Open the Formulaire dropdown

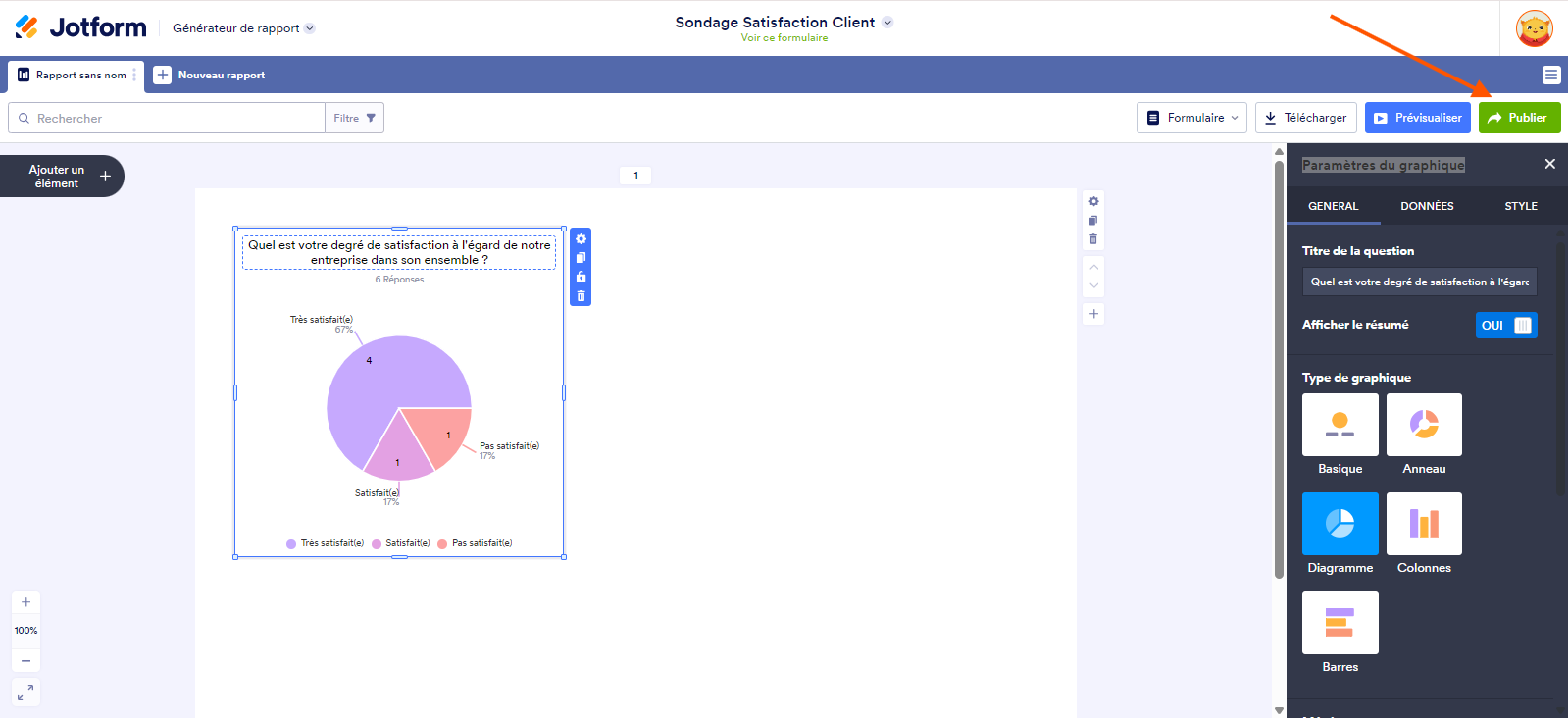pos(1192,118)
